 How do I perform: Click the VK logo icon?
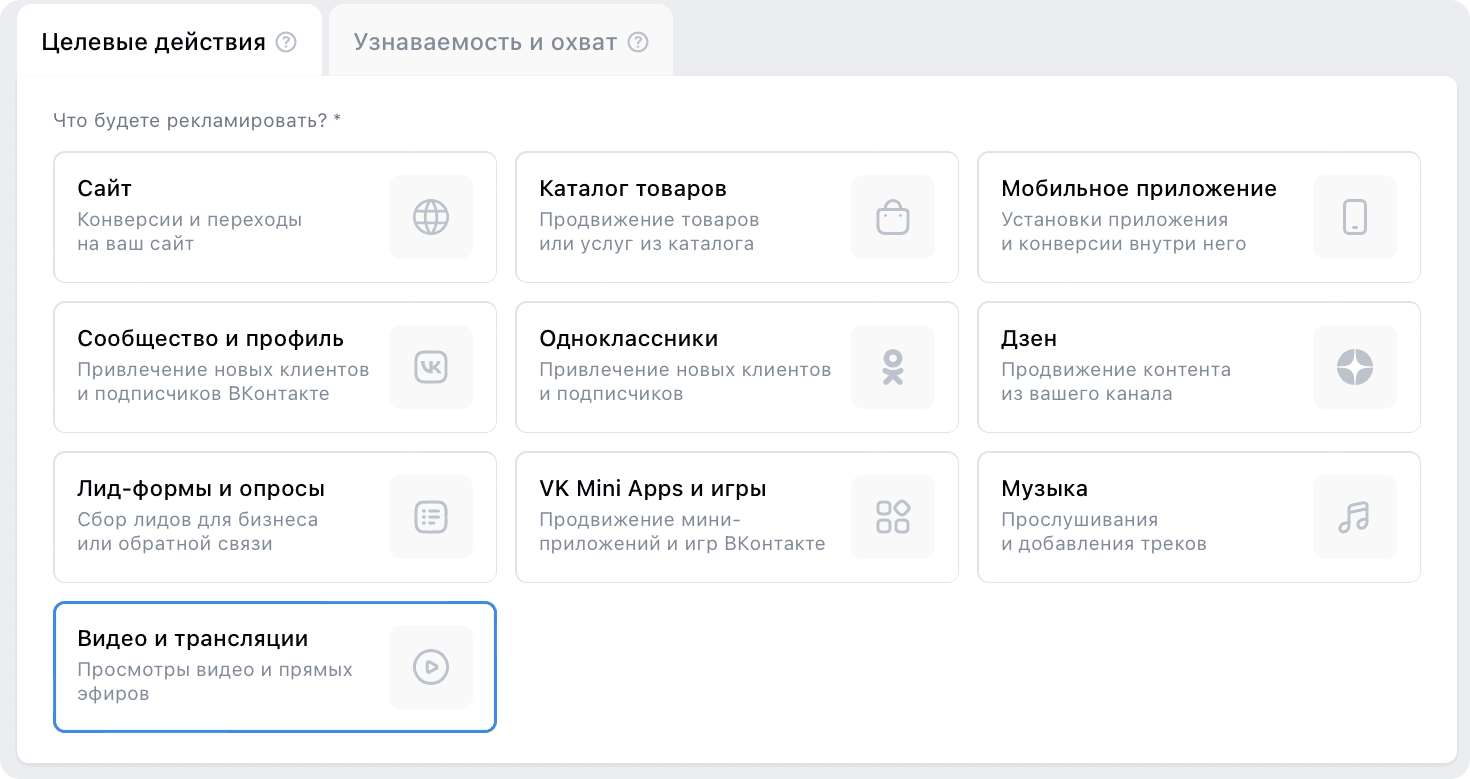[431, 367]
